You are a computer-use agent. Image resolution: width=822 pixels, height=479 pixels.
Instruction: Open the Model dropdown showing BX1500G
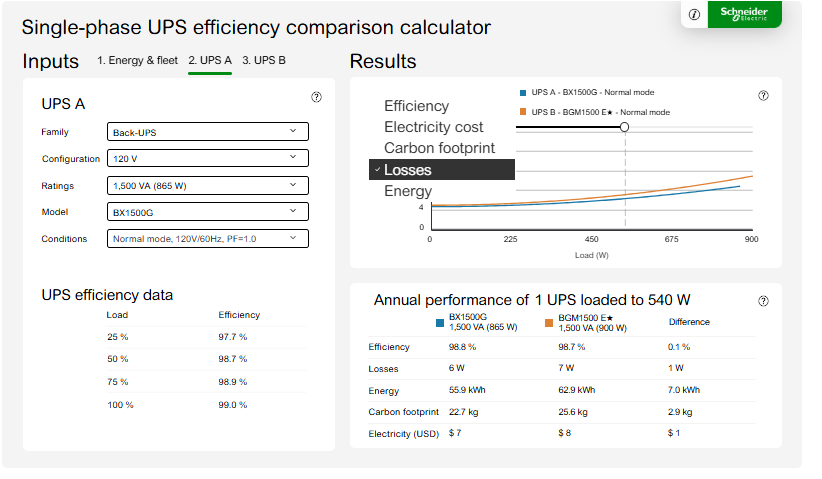point(208,212)
